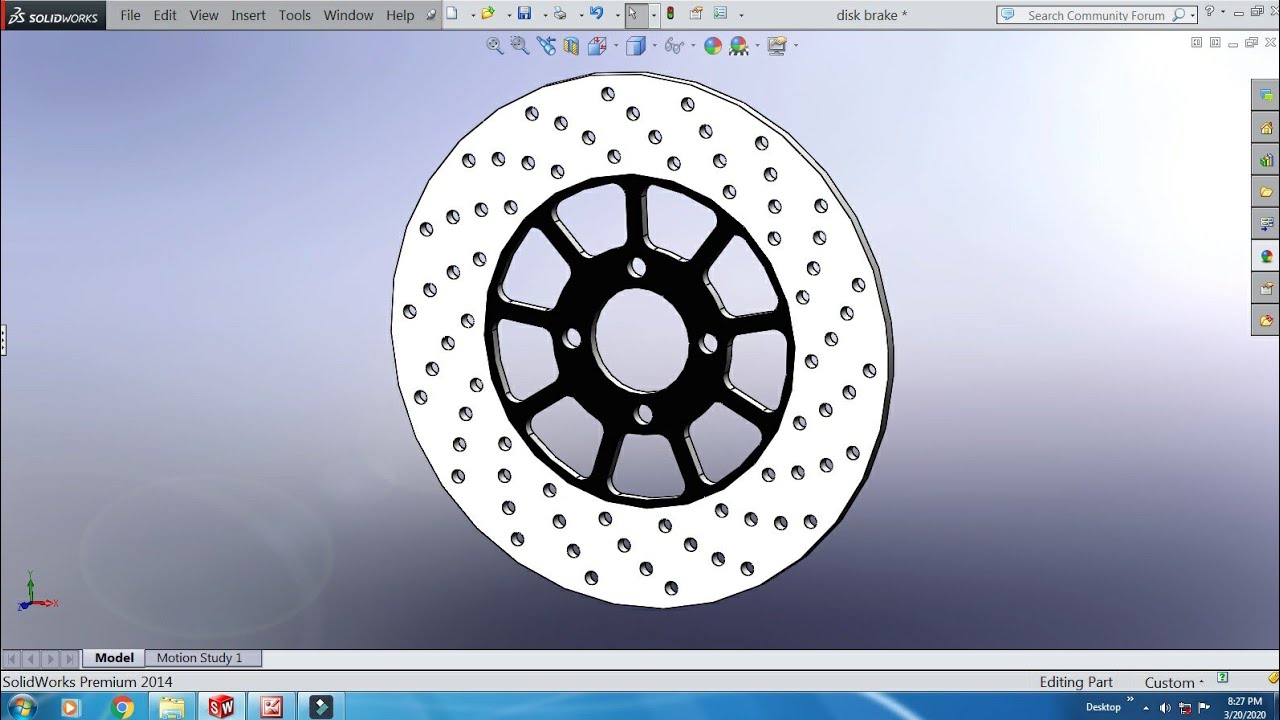The height and width of the screenshot is (720, 1280).
Task: Select the Model tab
Action: click(x=114, y=658)
